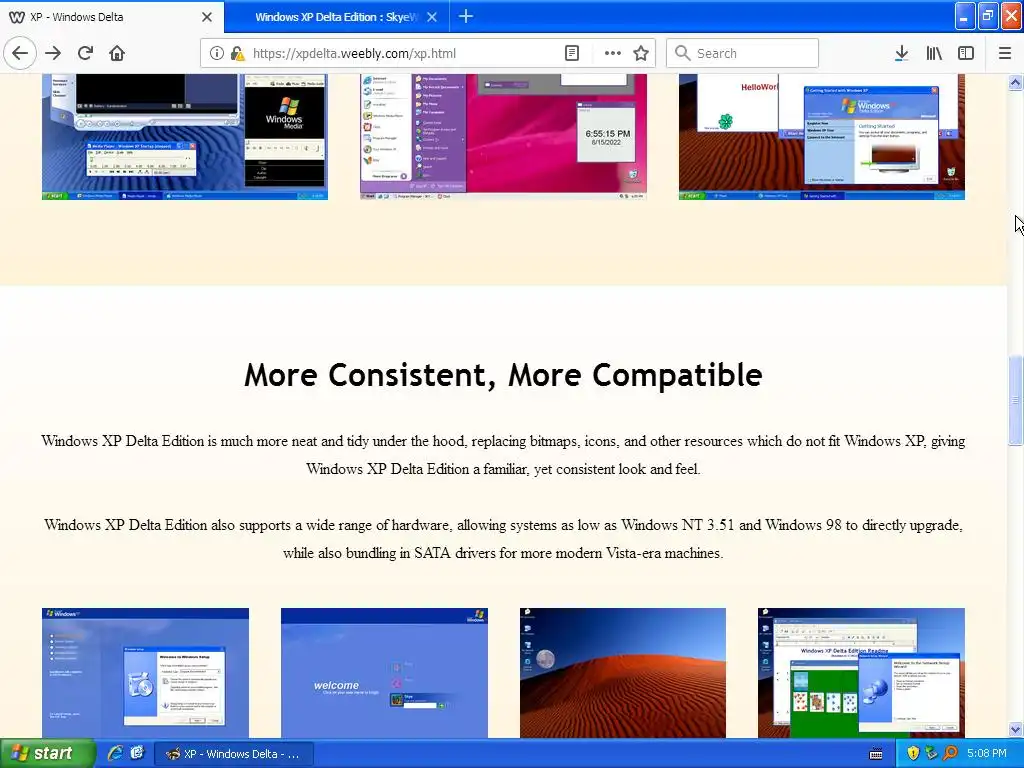Select XP - Windows Delta taskbar button
Viewport: 1024px width, 768px height.
(x=234, y=754)
